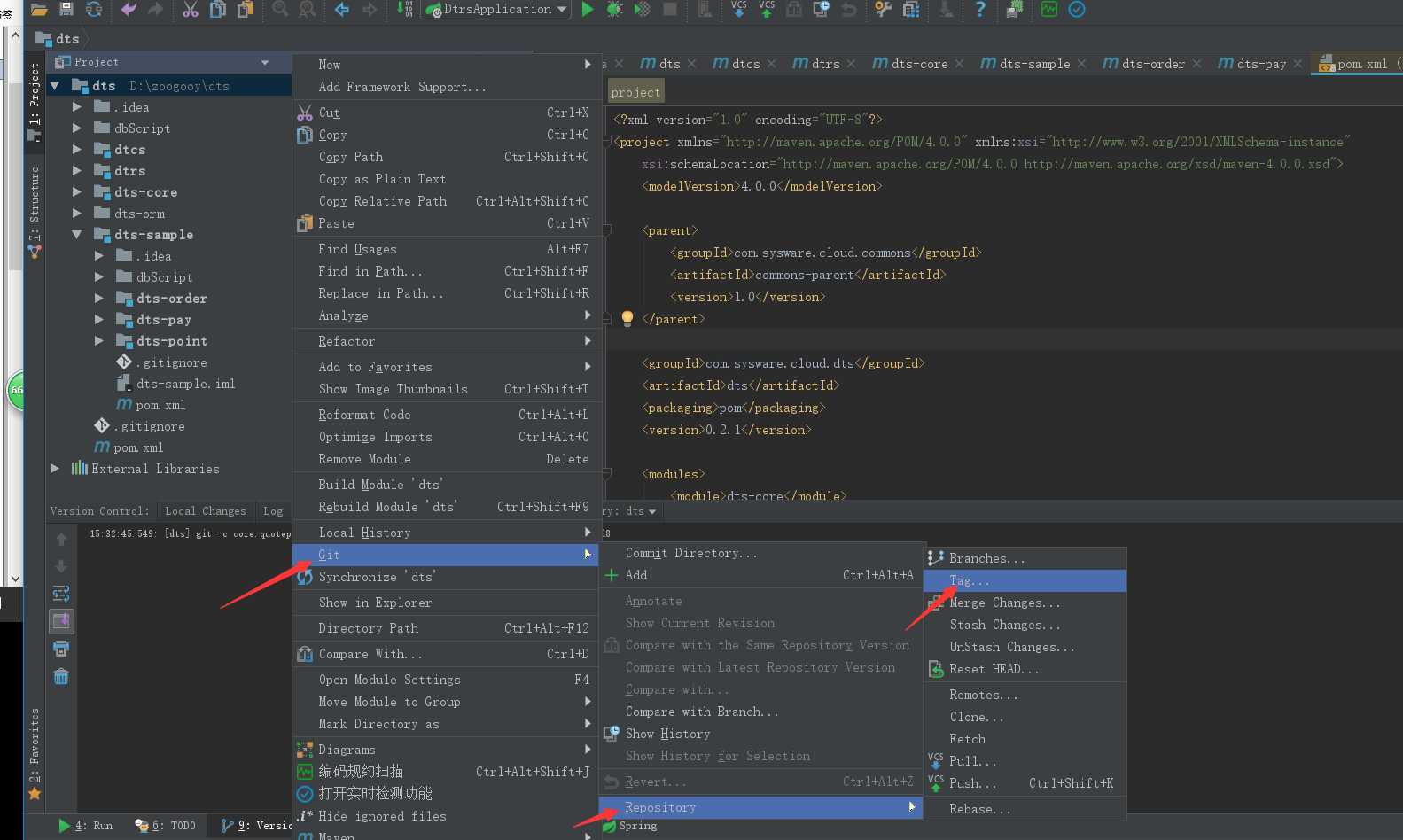
Task: Select Stash Changes... entry
Action: 1025,625
